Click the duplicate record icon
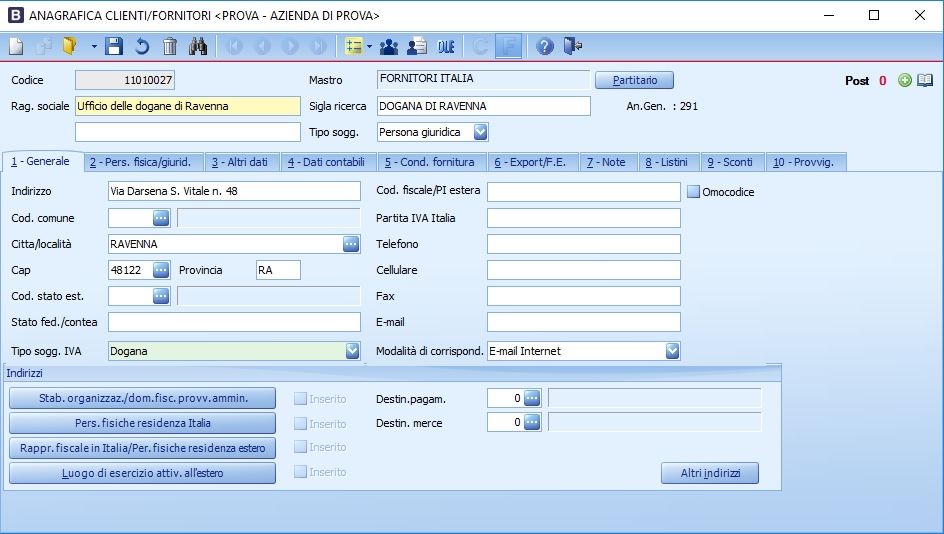The height and width of the screenshot is (534, 944). click(44, 46)
